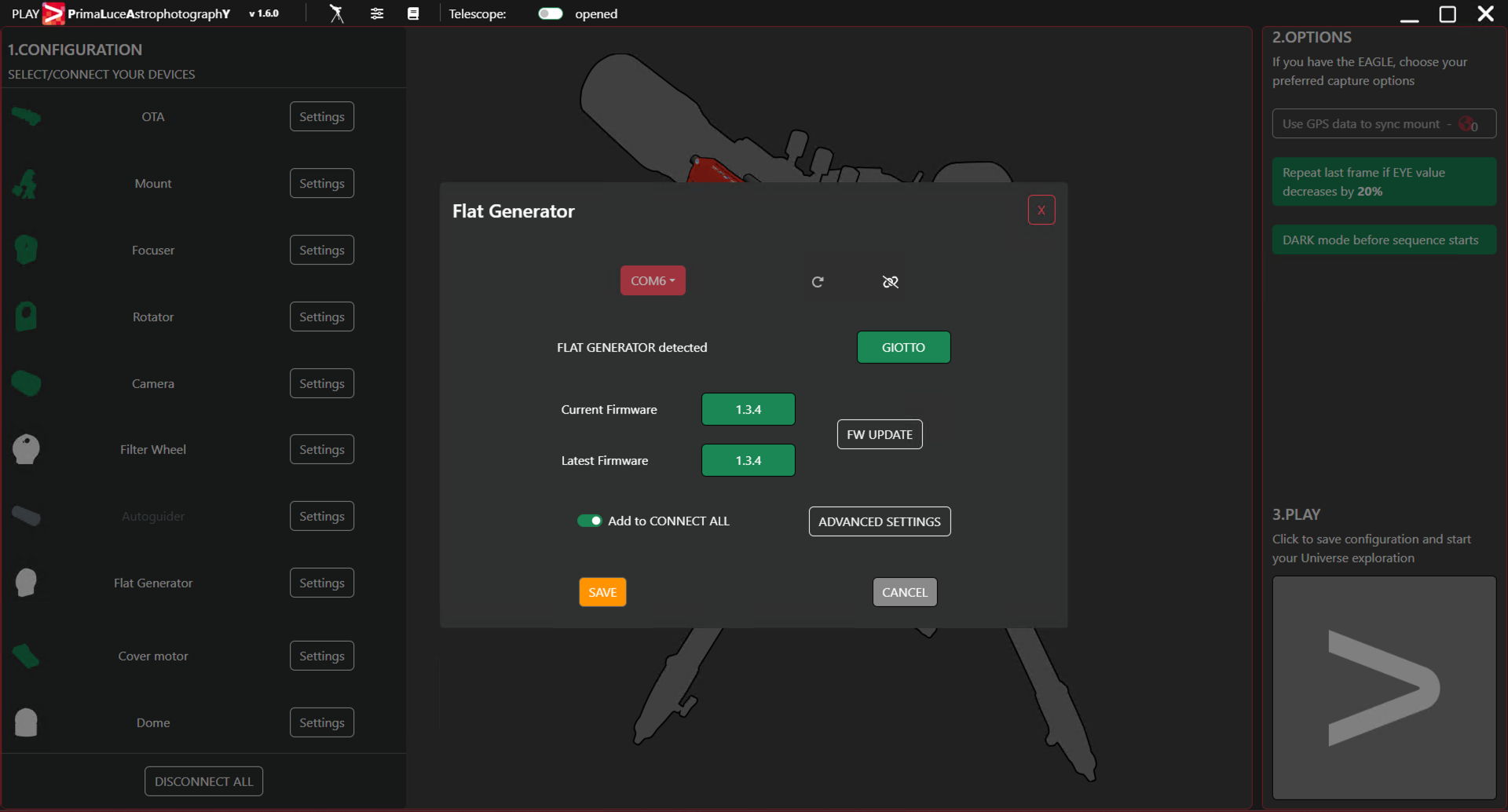Screen dimensions: 1508x812
Task: Click the Cover motor device label
Action: pyautogui.click(x=153, y=656)
